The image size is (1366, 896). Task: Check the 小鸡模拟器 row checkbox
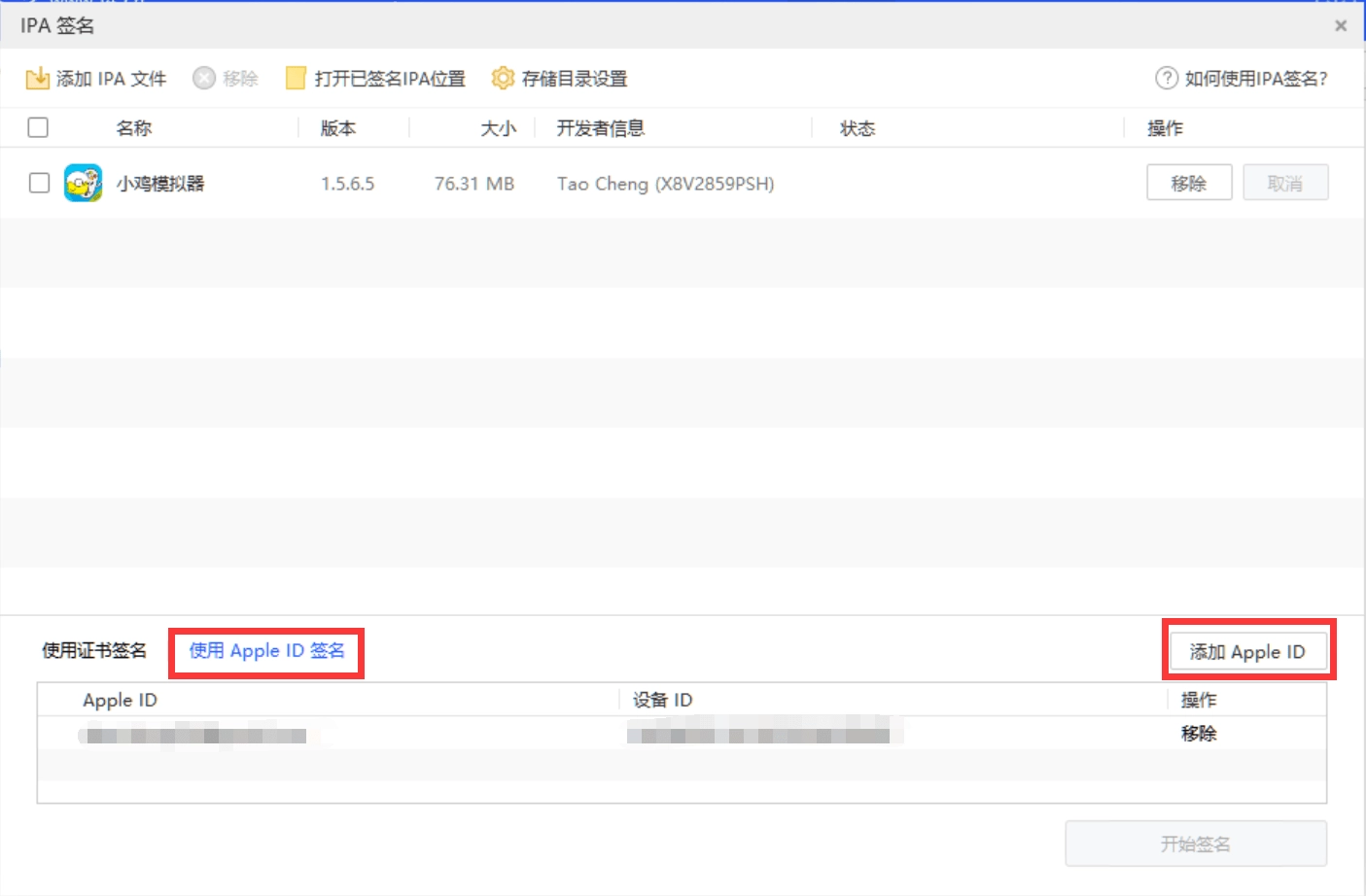click(x=39, y=183)
